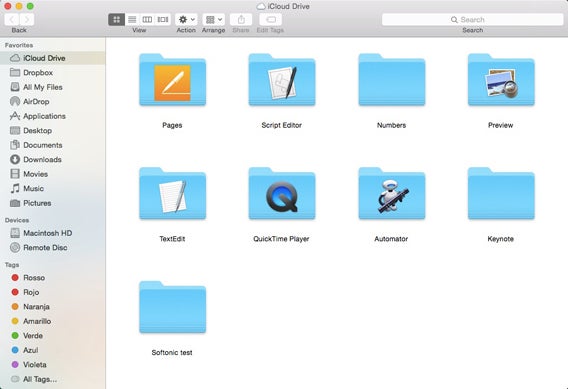Open the Desktop sidebar item
The width and height of the screenshot is (568, 389).
(53, 130)
